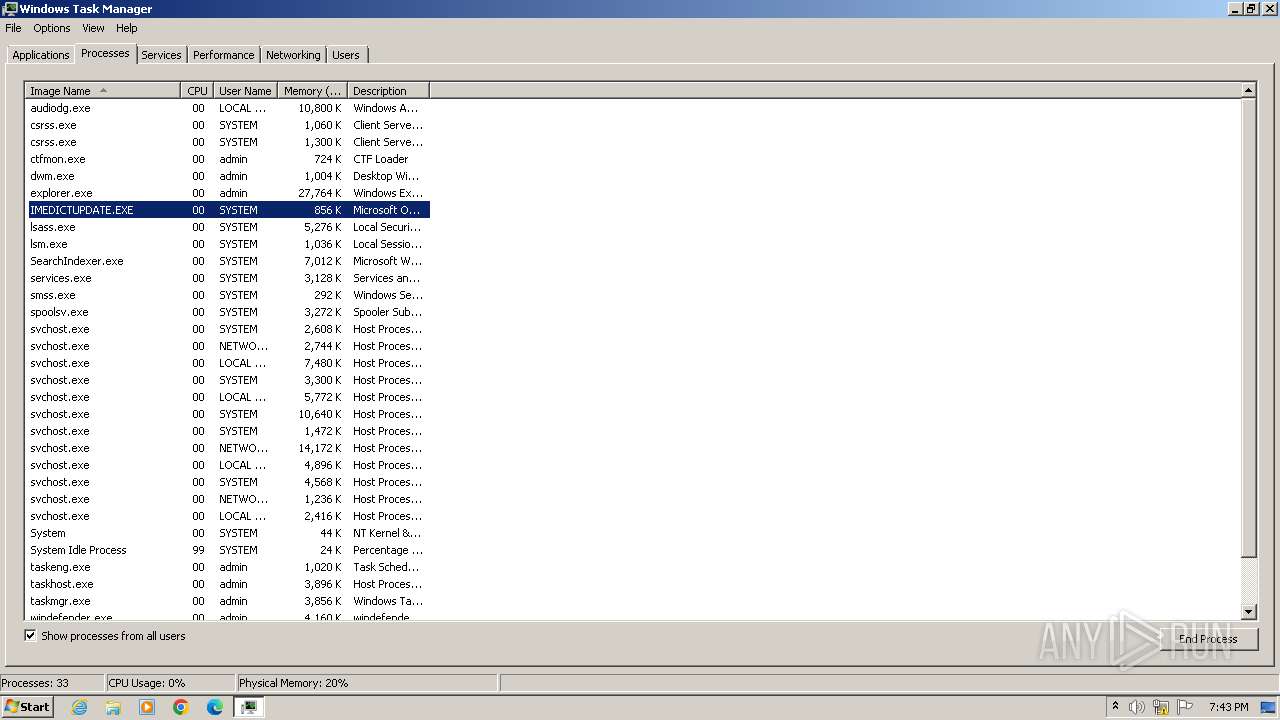This screenshot has height=720, width=1280.
Task: Switch to the Users tab
Action: pyautogui.click(x=346, y=55)
